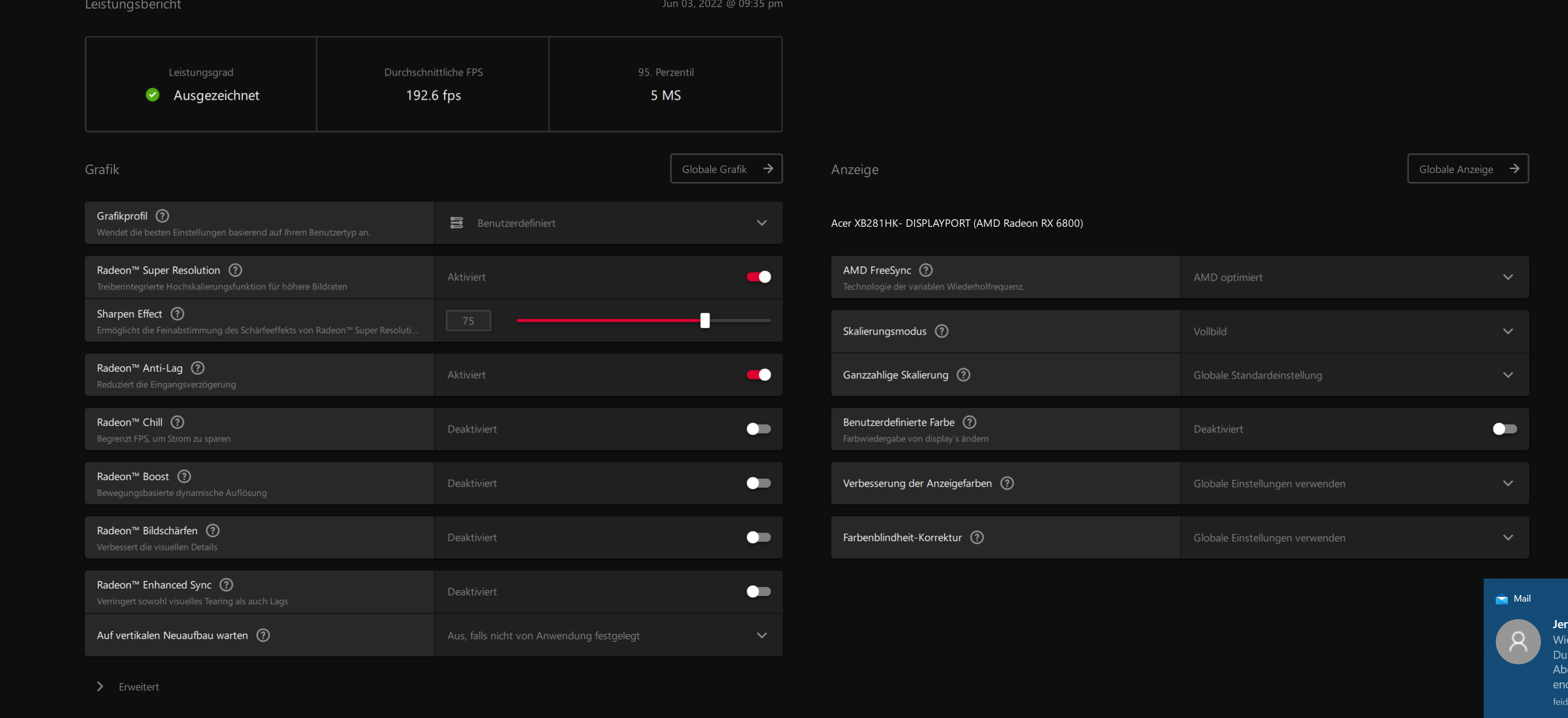Click help icon for Auf vertikalen Neuaufbau warten
Image resolution: width=1568 pixels, height=718 pixels.
click(x=263, y=635)
